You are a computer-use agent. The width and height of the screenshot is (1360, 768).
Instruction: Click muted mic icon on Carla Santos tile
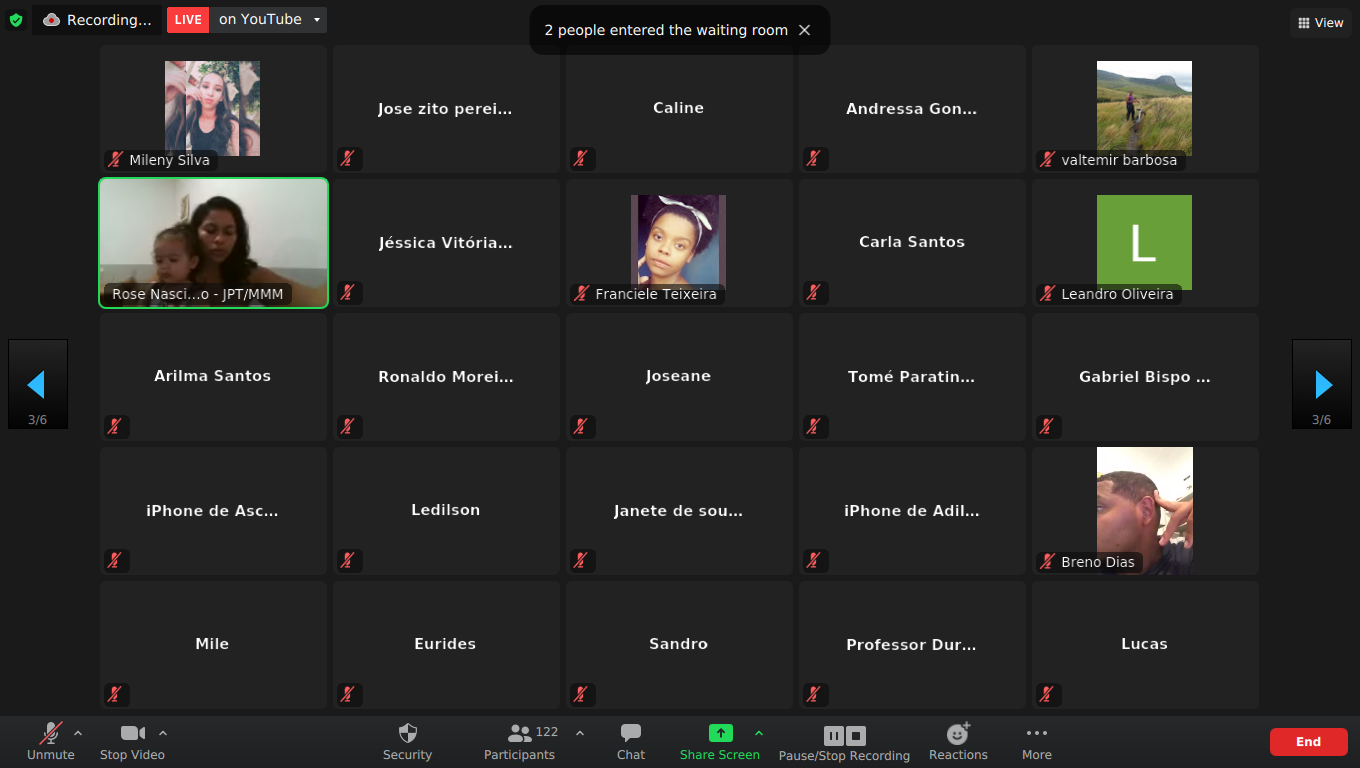814,293
